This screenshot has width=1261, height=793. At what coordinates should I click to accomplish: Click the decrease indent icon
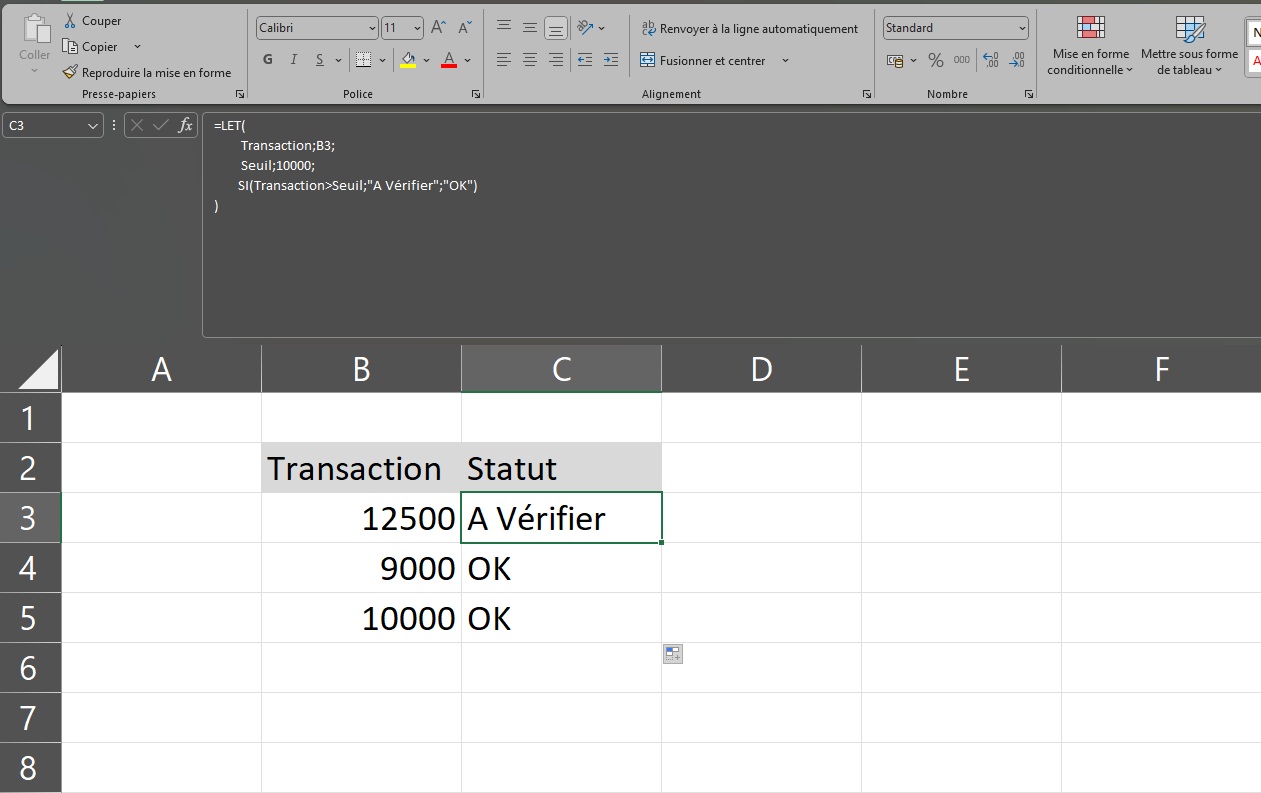tap(585, 60)
